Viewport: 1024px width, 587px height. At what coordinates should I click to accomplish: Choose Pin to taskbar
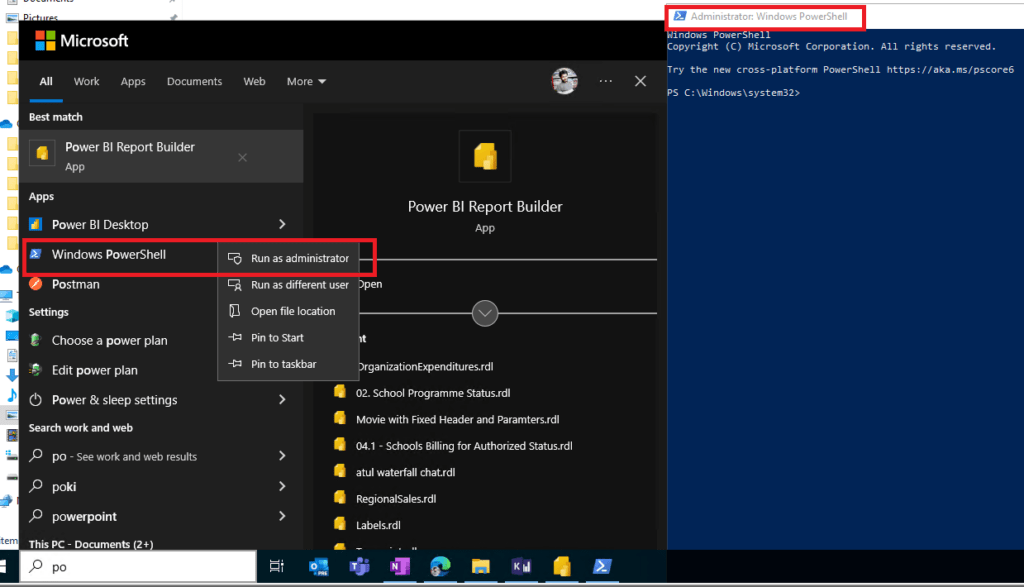click(x=288, y=364)
